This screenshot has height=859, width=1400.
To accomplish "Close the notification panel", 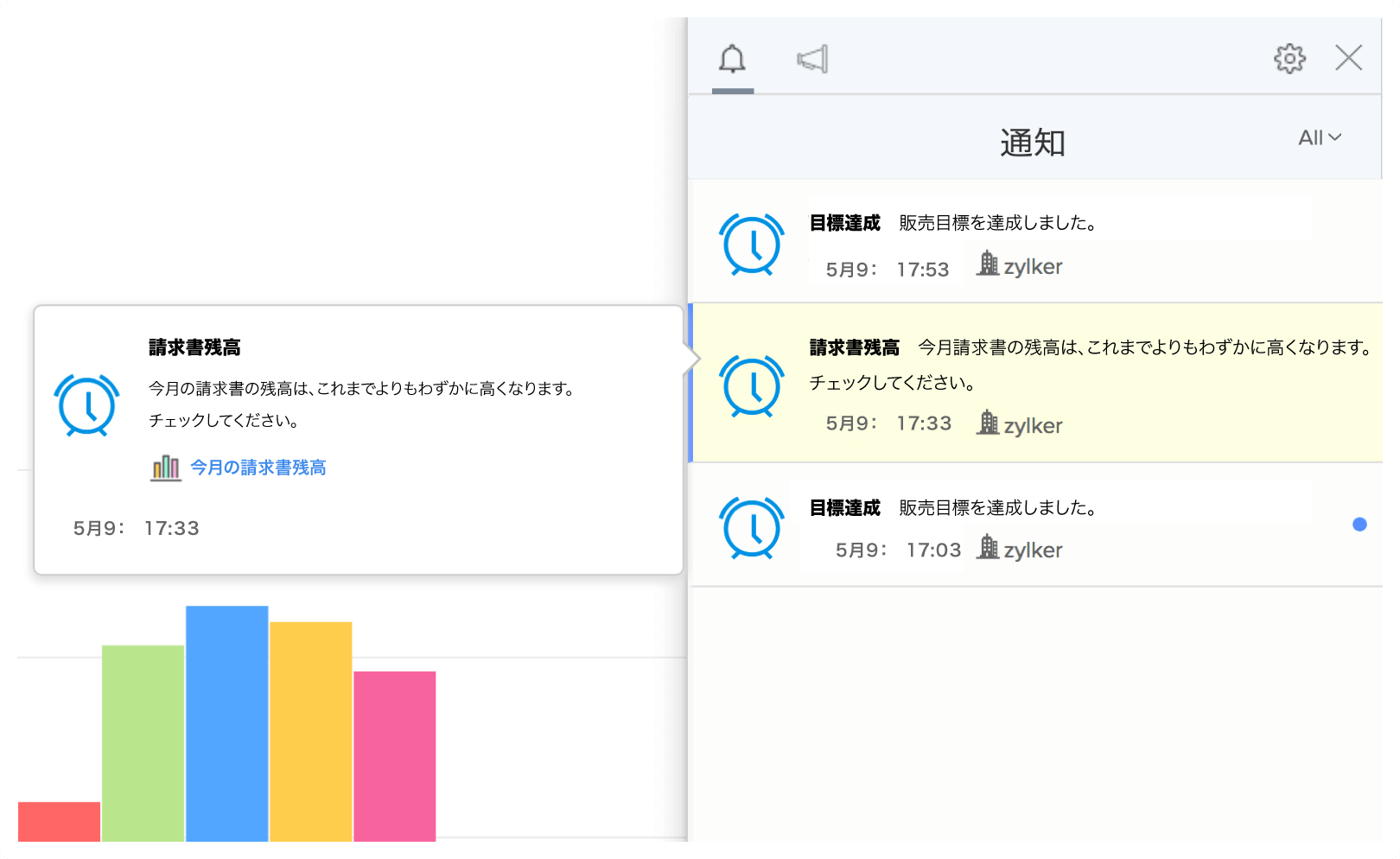I will [1347, 59].
